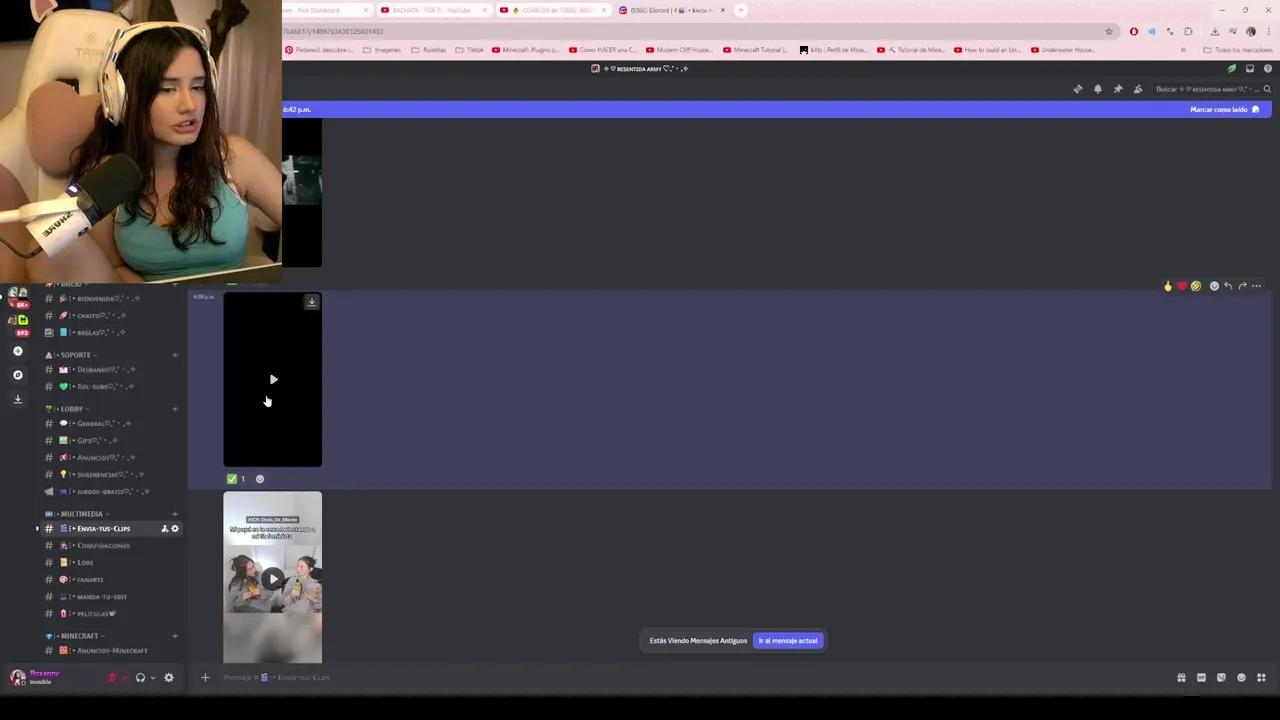
Task: Play the black video clip
Action: coord(273,380)
